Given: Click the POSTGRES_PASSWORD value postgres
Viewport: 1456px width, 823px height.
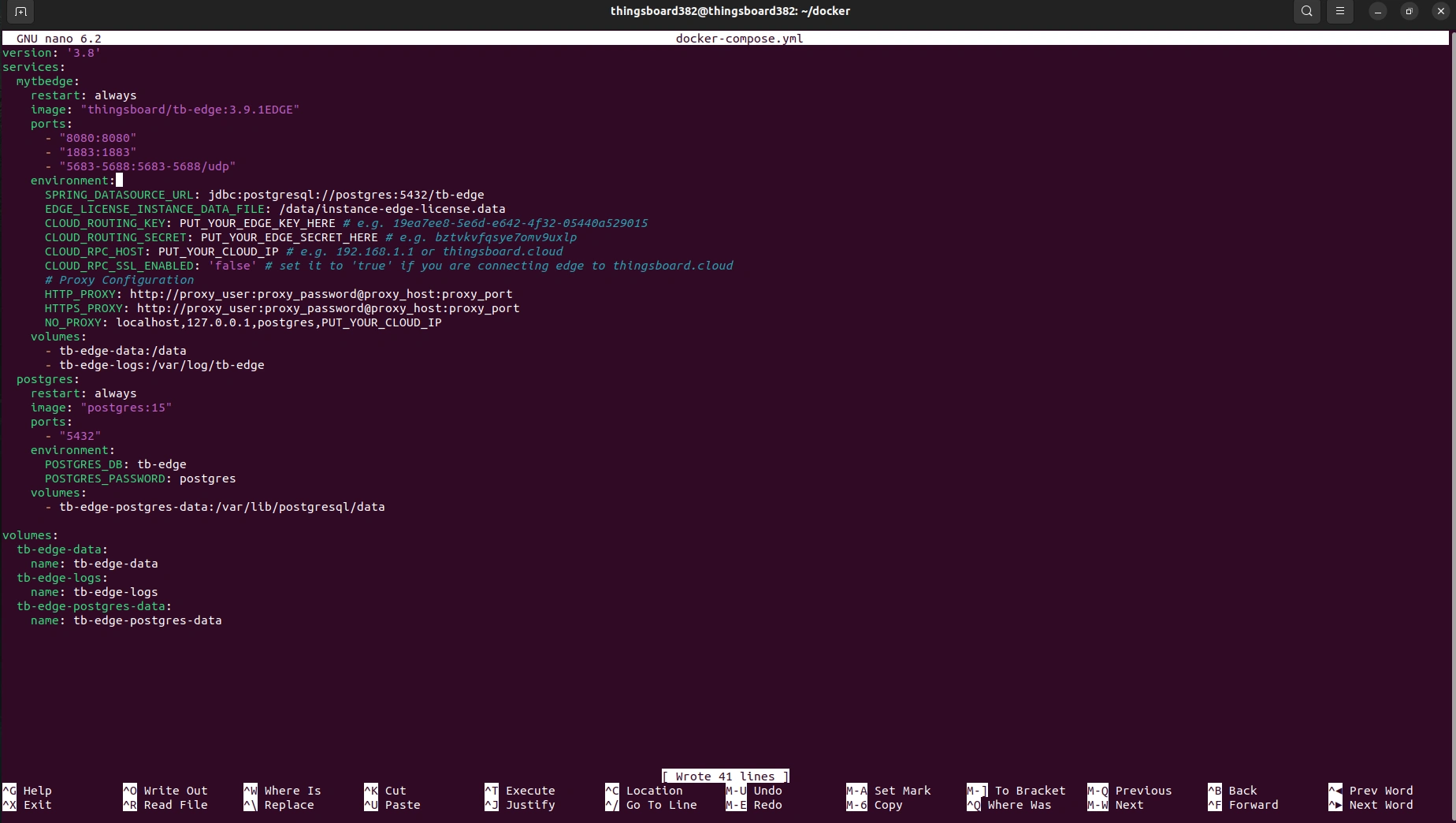Looking at the screenshot, I should coord(207,479).
